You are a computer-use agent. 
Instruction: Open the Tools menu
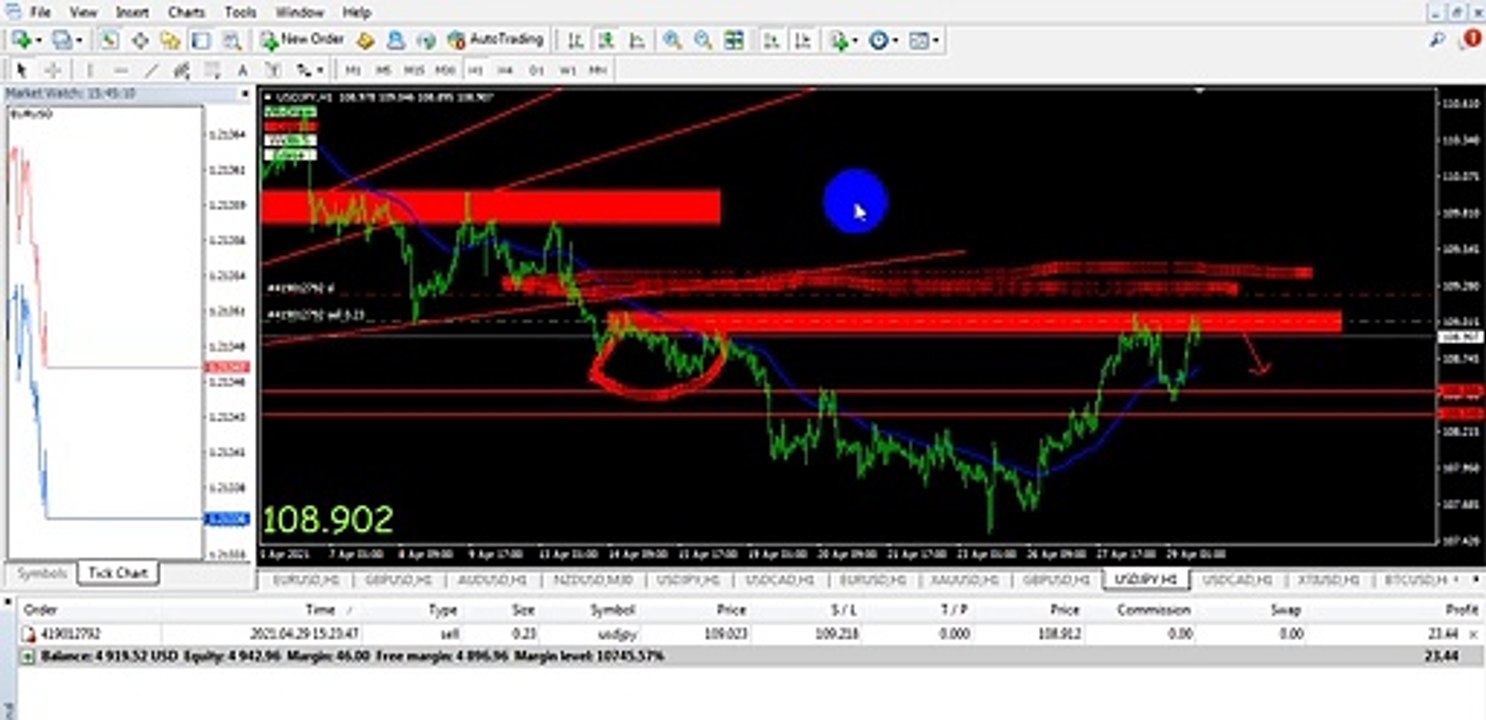(x=240, y=12)
